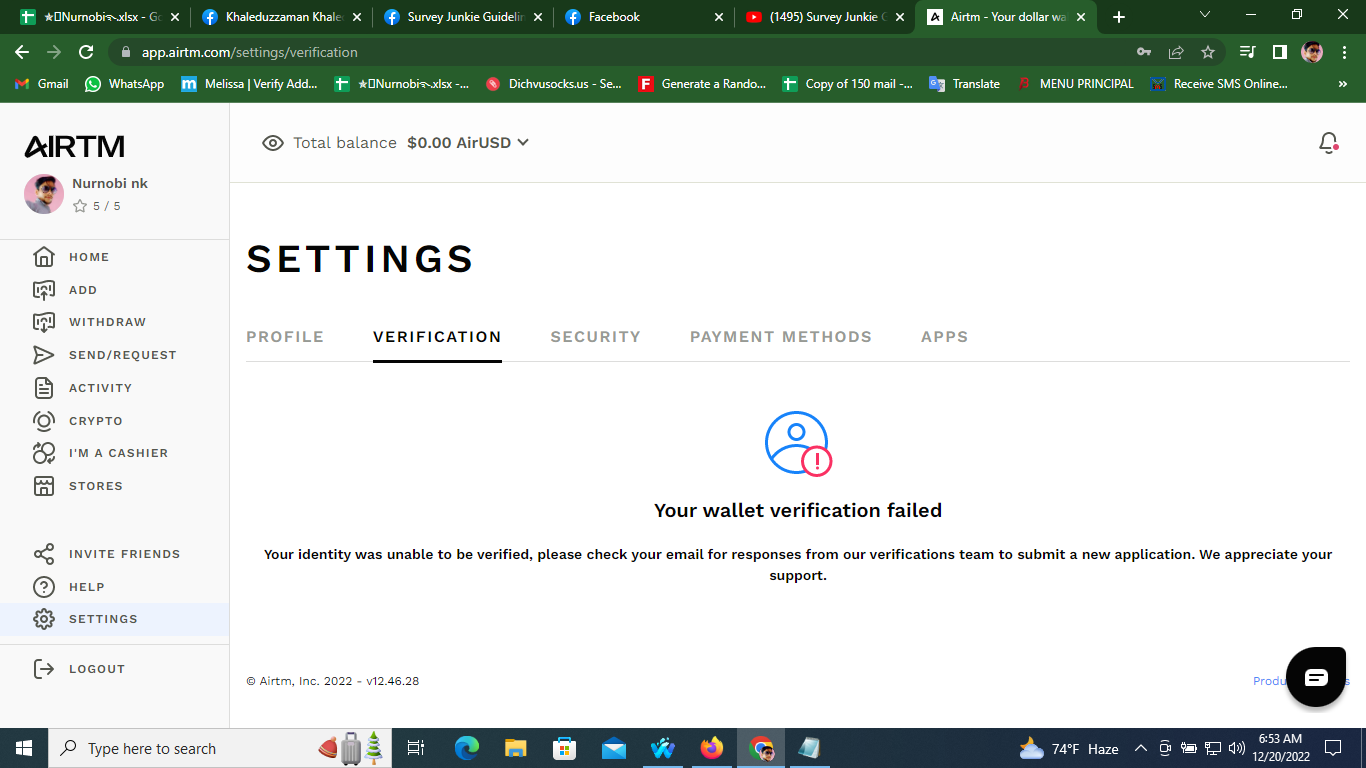Switch to the Payment Methods tab
This screenshot has width=1366, height=768.
click(x=780, y=337)
